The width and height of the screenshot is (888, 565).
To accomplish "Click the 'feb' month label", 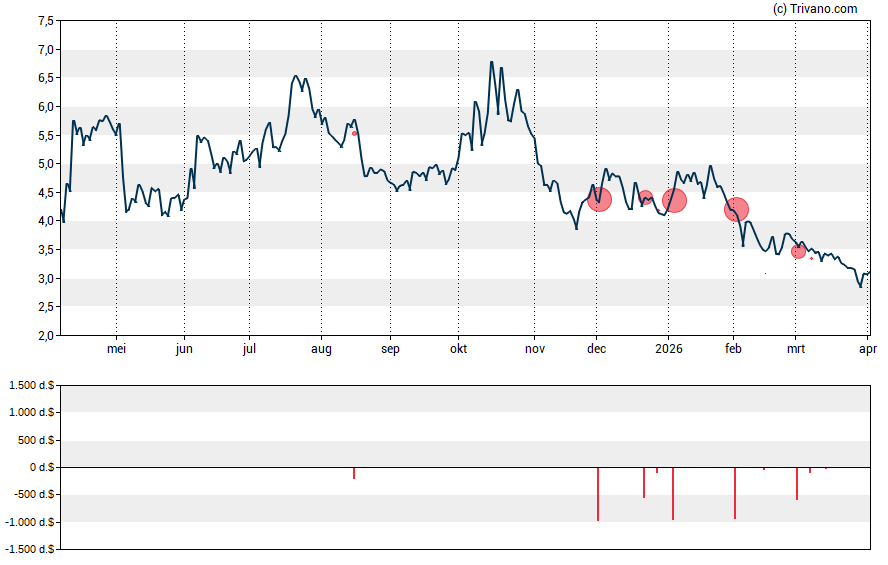I will [733, 349].
